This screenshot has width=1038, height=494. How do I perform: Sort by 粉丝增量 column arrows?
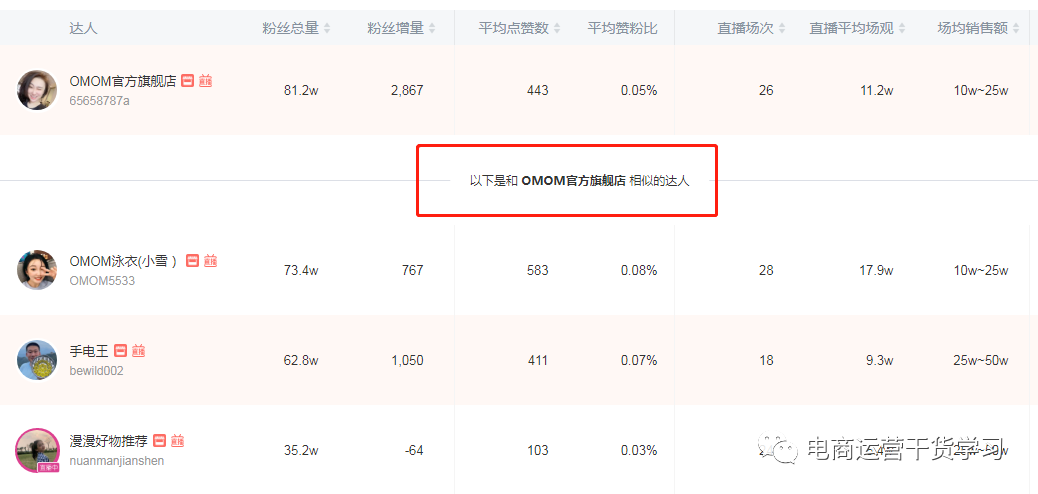(x=432, y=28)
